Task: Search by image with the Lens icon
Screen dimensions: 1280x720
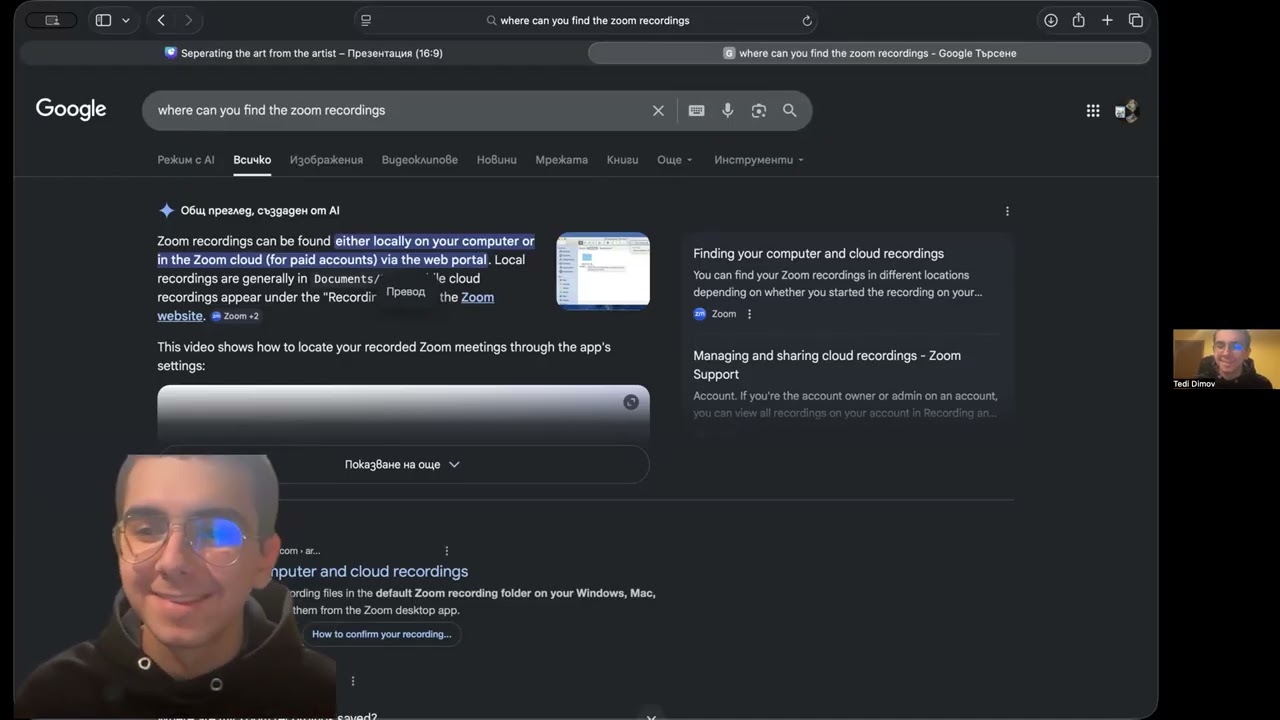Action: tap(759, 110)
